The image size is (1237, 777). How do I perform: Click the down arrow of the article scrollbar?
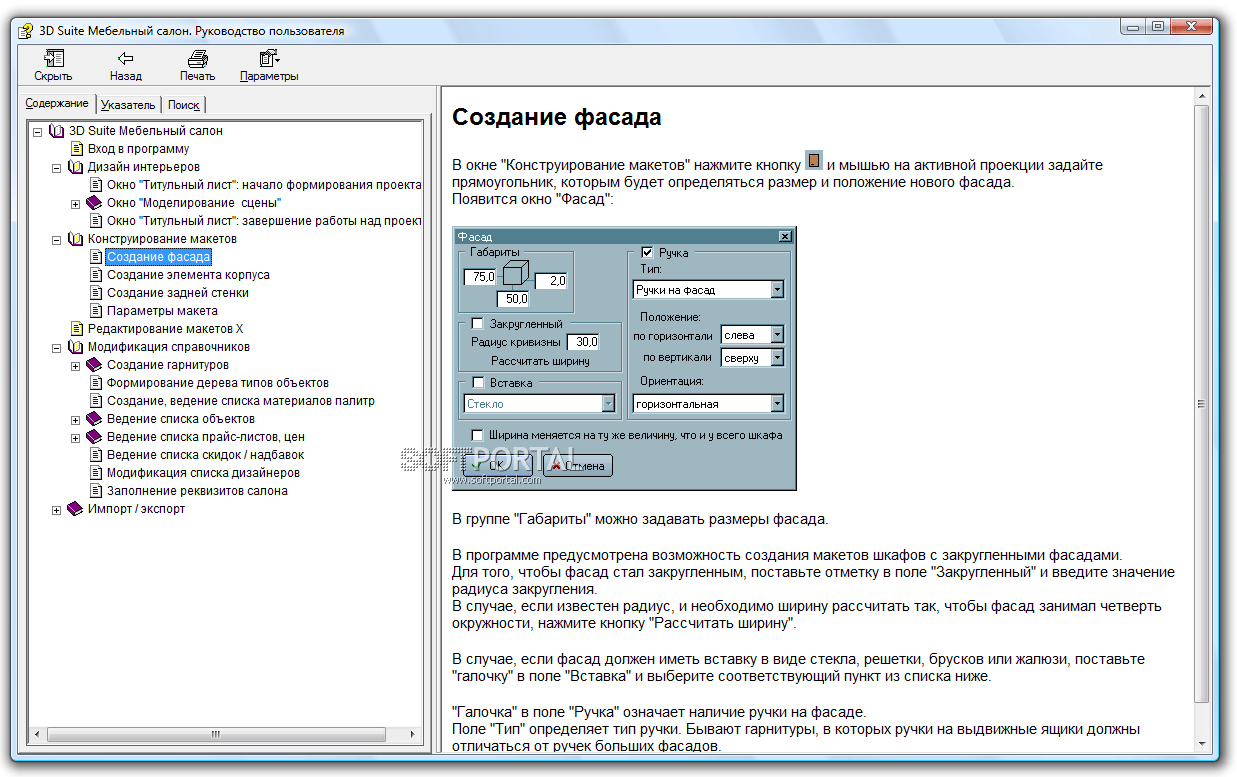coord(1203,742)
